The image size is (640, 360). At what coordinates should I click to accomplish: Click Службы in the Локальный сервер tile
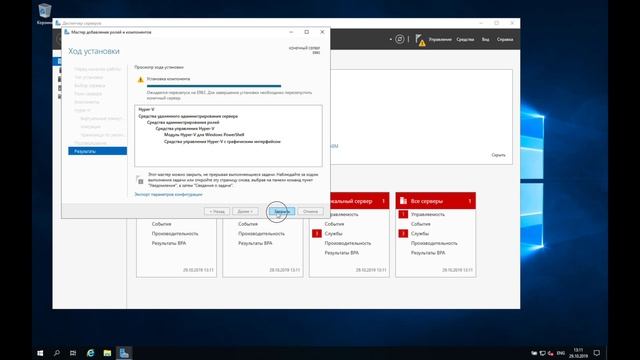click(333, 233)
